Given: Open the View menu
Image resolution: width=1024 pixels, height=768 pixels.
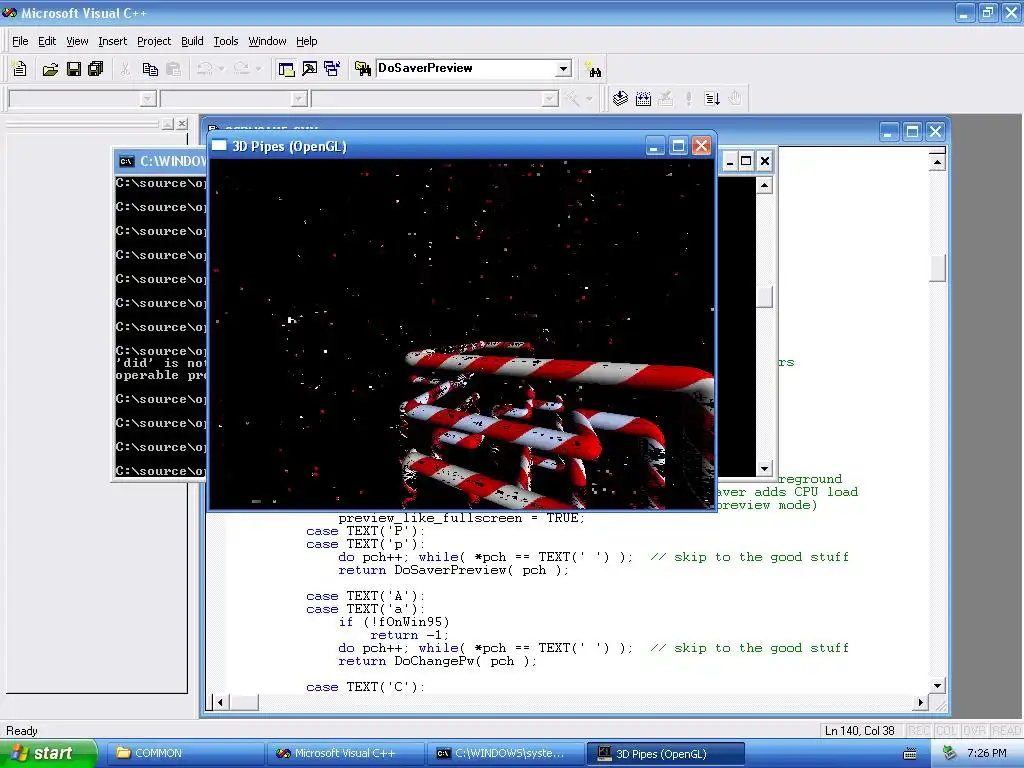Looking at the screenshot, I should [x=77, y=41].
